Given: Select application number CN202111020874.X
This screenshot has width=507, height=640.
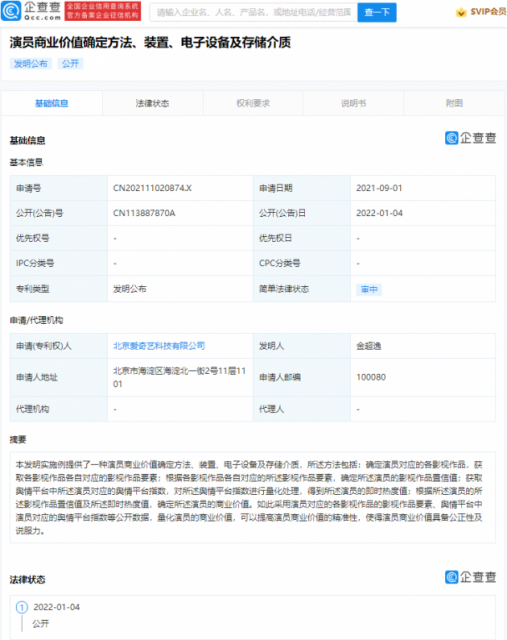Looking at the screenshot, I should pos(152,188).
